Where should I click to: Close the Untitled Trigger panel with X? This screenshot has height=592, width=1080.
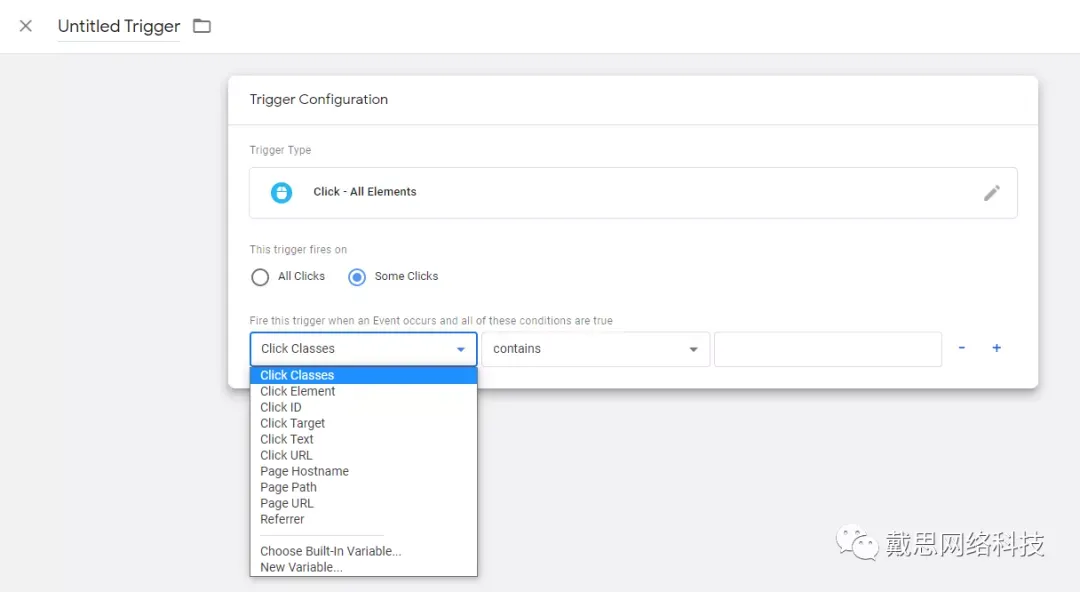[x=25, y=26]
